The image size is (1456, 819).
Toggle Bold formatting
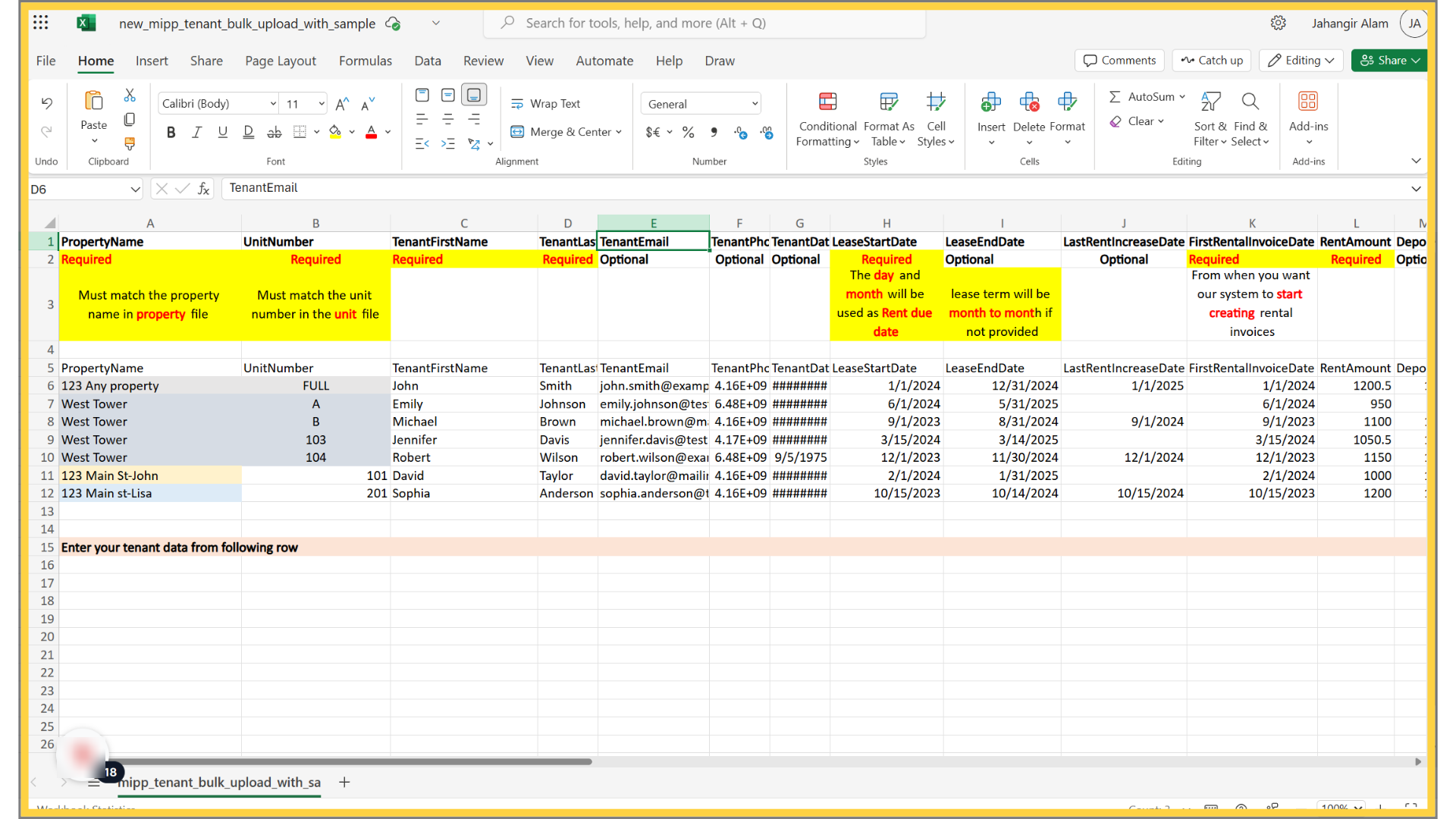[x=171, y=132]
